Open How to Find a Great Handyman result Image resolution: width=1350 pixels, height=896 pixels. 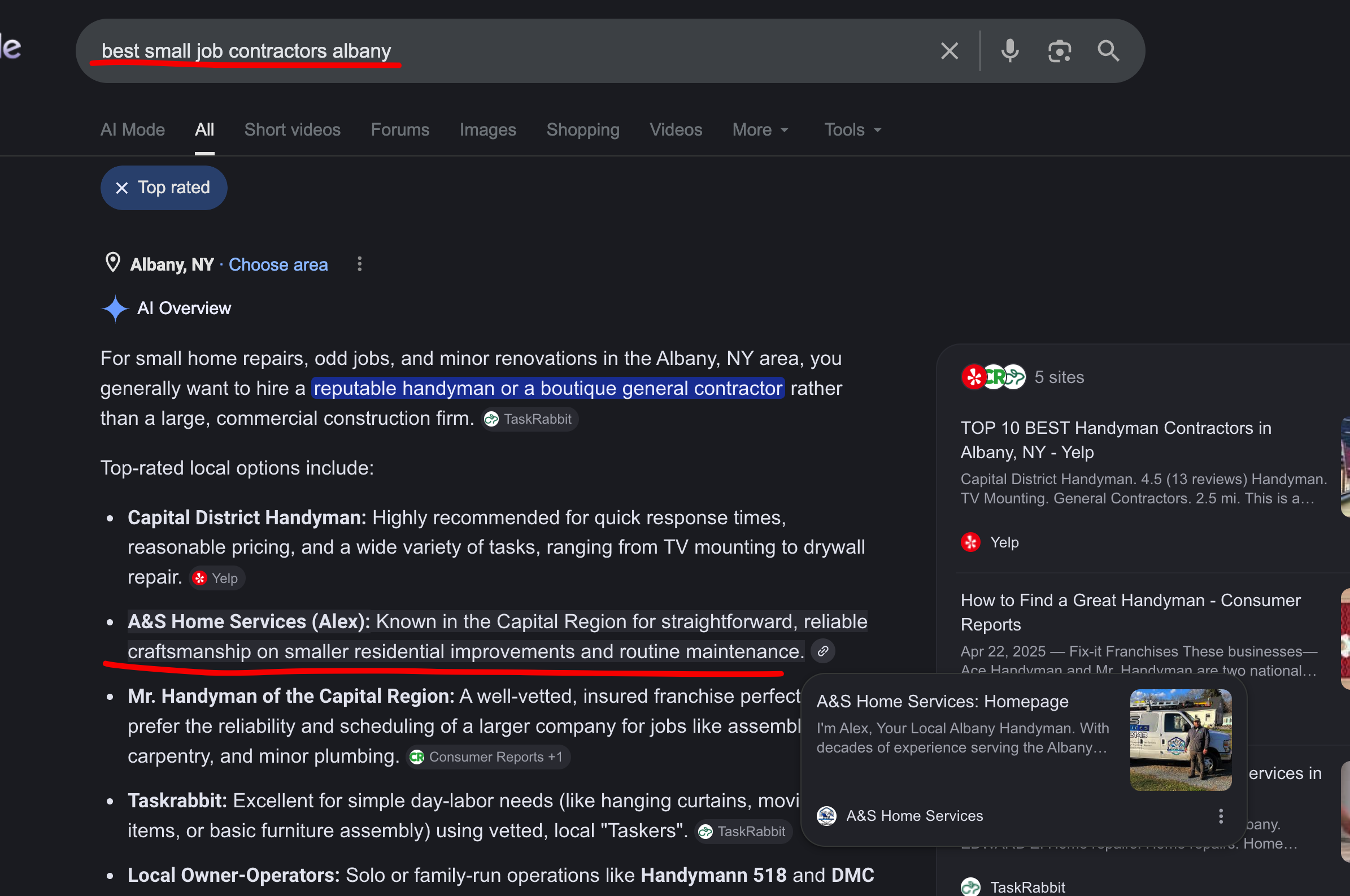click(1131, 612)
